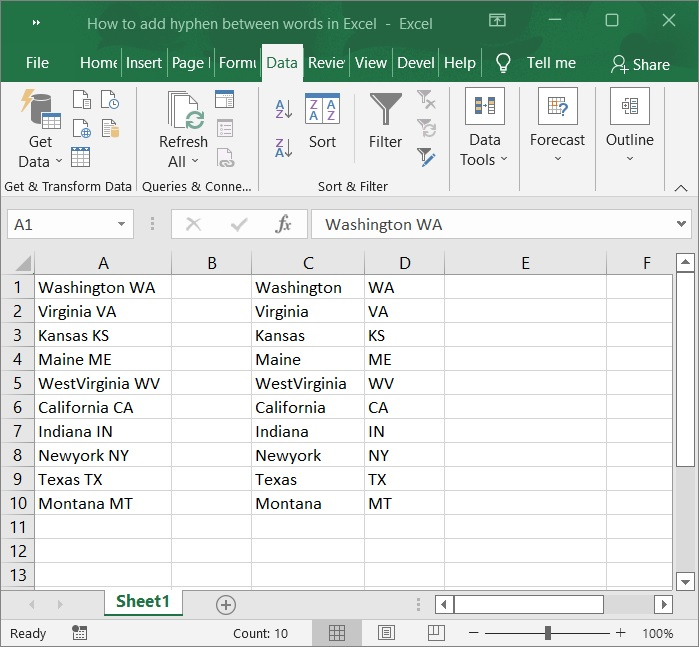This screenshot has width=700, height=647.
Task: Select cell C5 containing WestVirginia
Action: [x=307, y=384]
